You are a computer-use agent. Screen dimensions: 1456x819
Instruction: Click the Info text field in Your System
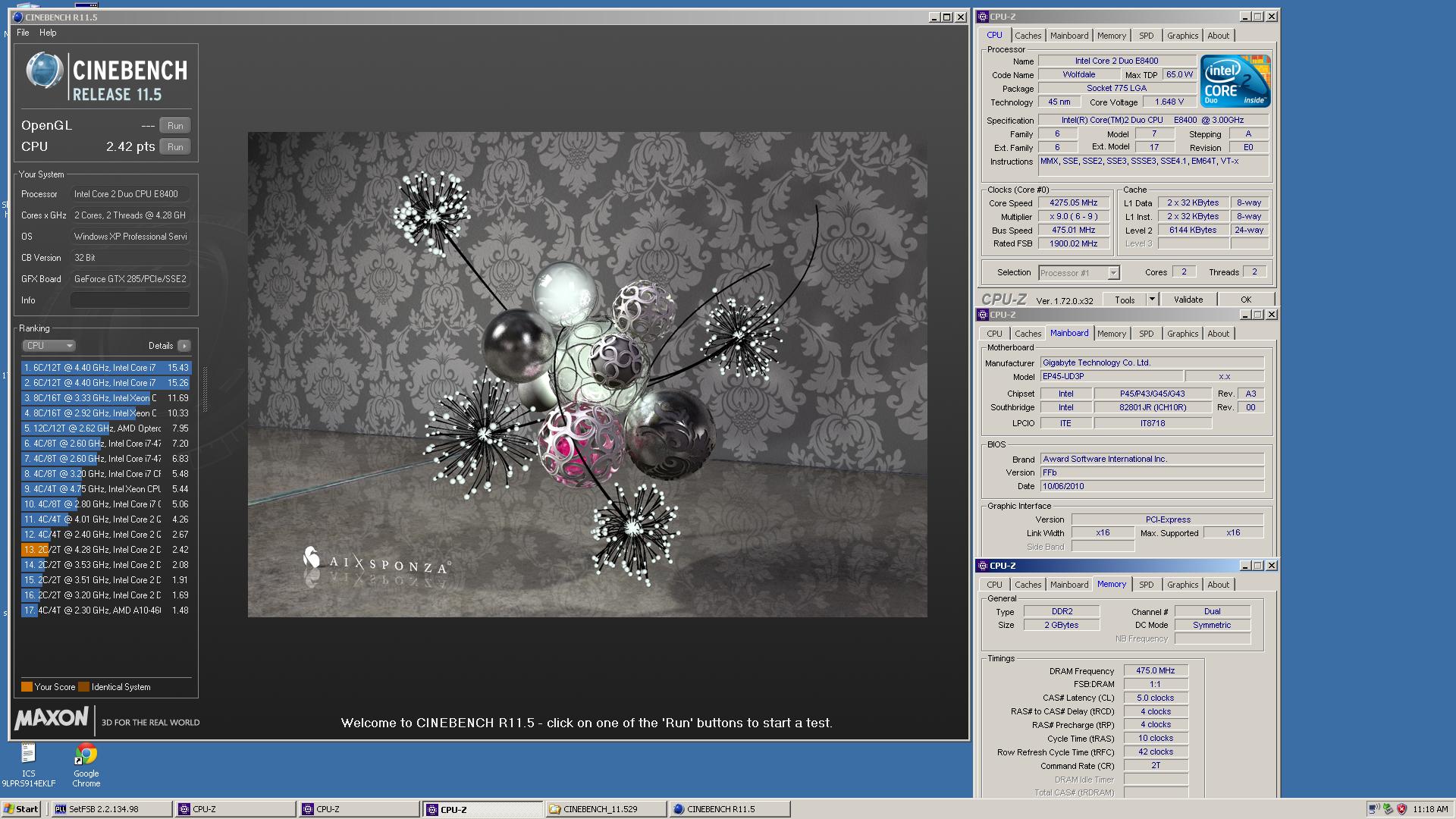130,300
